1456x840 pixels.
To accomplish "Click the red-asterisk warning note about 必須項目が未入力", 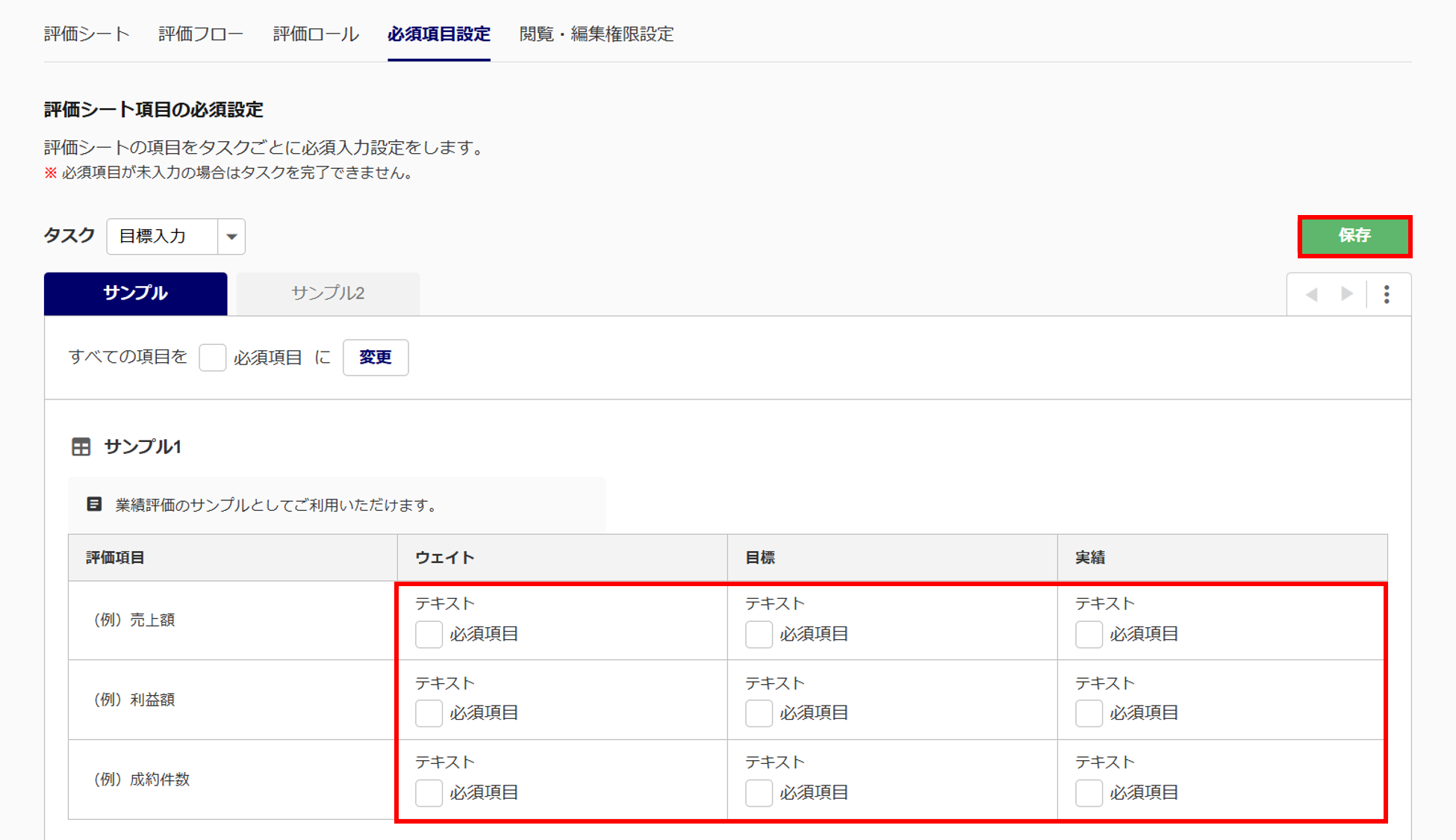I will [x=228, y=173].
